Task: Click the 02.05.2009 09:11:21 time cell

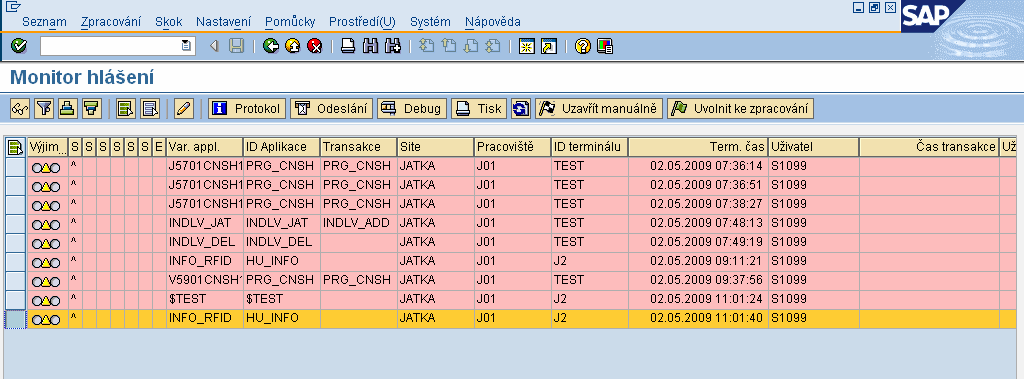Action: tap(699, 261)
